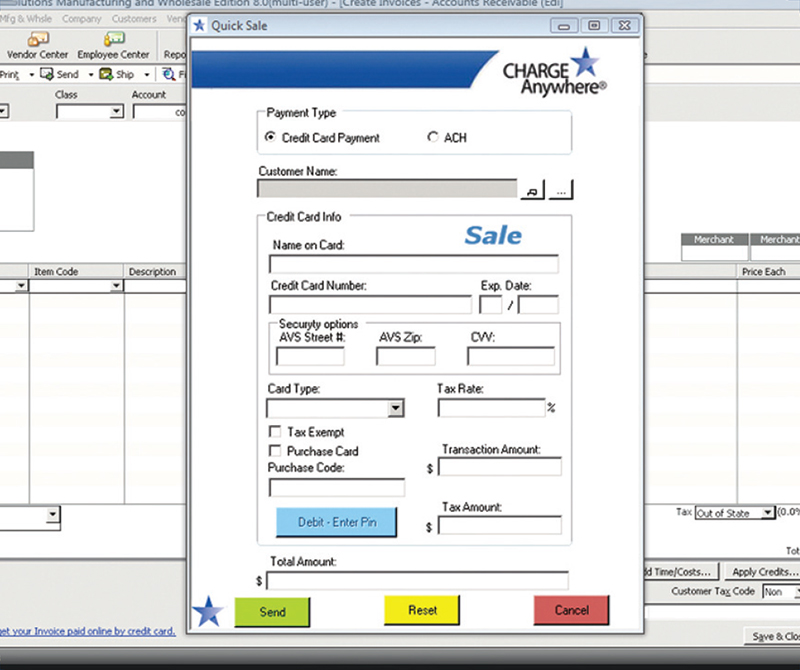This screenshot has width=800, height=670.
Task: Open the Customer Tax Code dropdown
Action: pyautogui.click(x=796, y=591)
